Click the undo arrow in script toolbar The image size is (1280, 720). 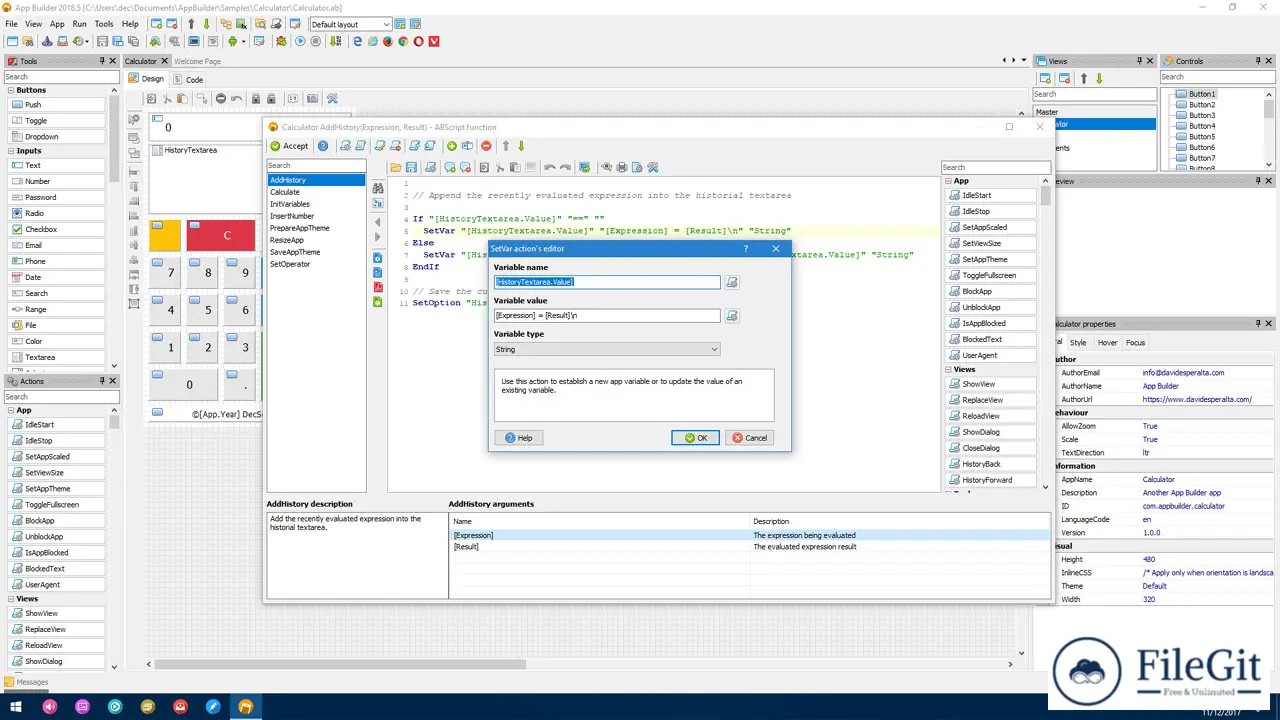(x=549, y=167)
